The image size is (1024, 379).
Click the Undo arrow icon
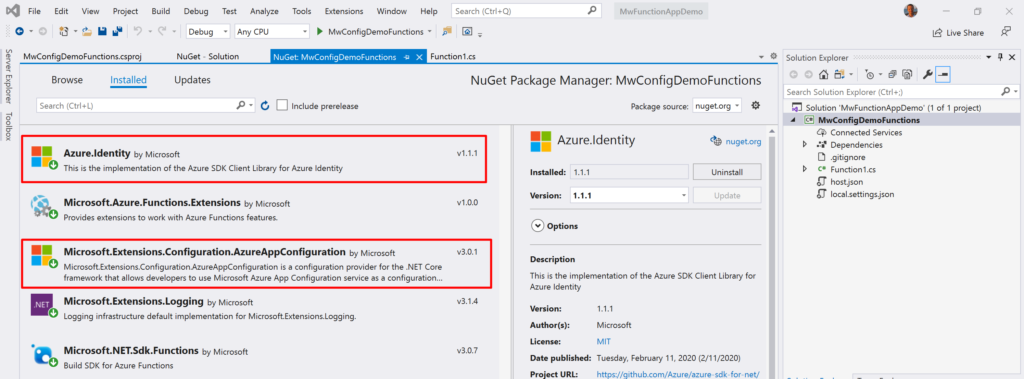click(x=137, y=31)
